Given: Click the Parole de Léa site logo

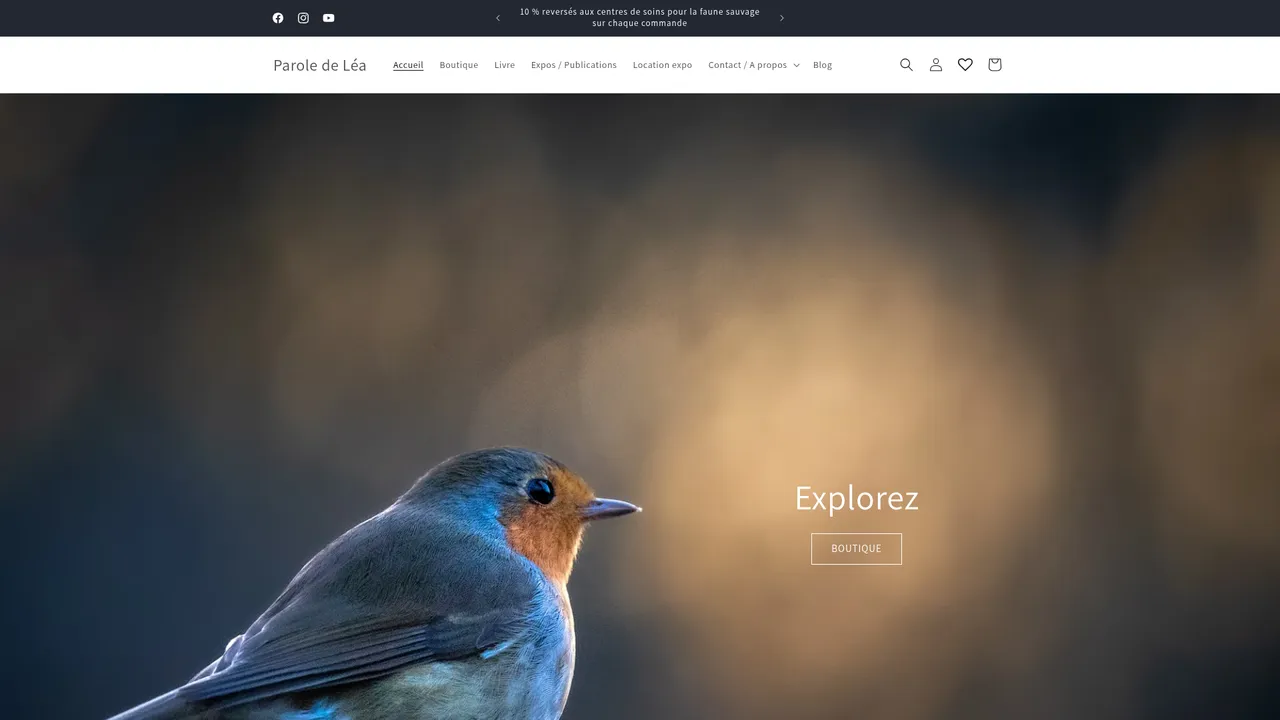Looking at the screenshot, I should pos(320,65).
